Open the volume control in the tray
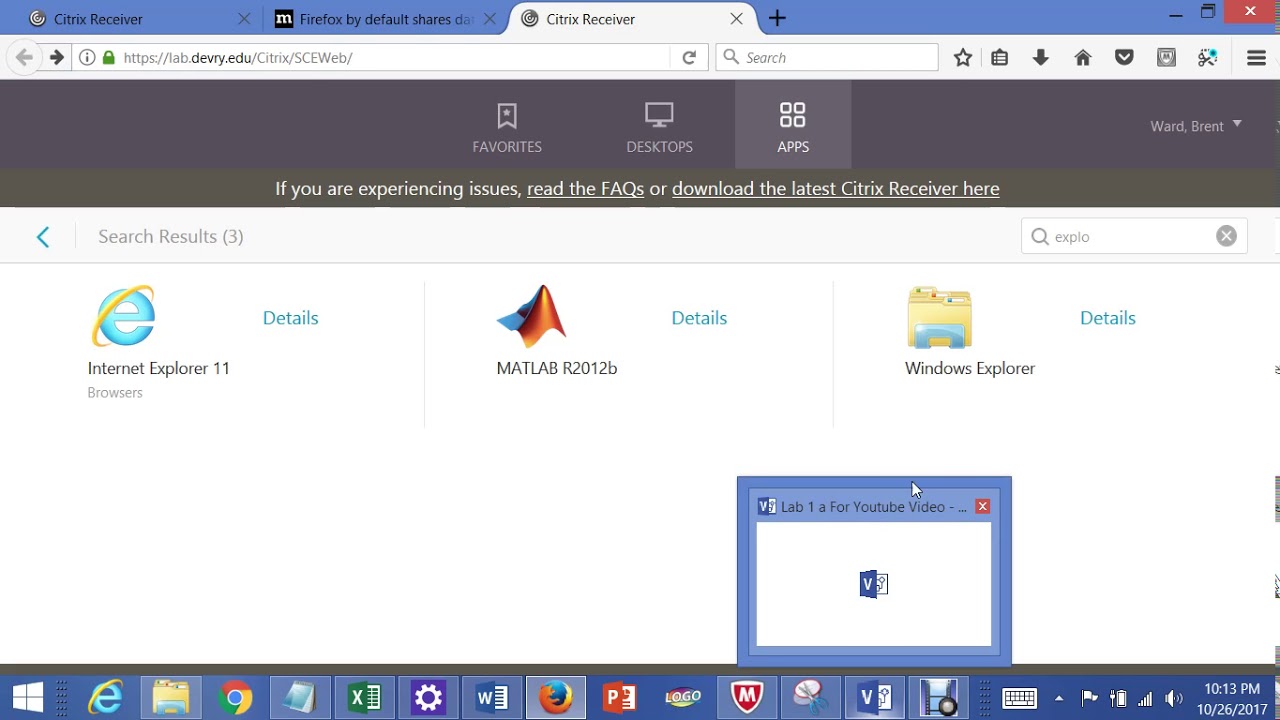Viewport: 1280px width, 720px height. coord(1174,697)
